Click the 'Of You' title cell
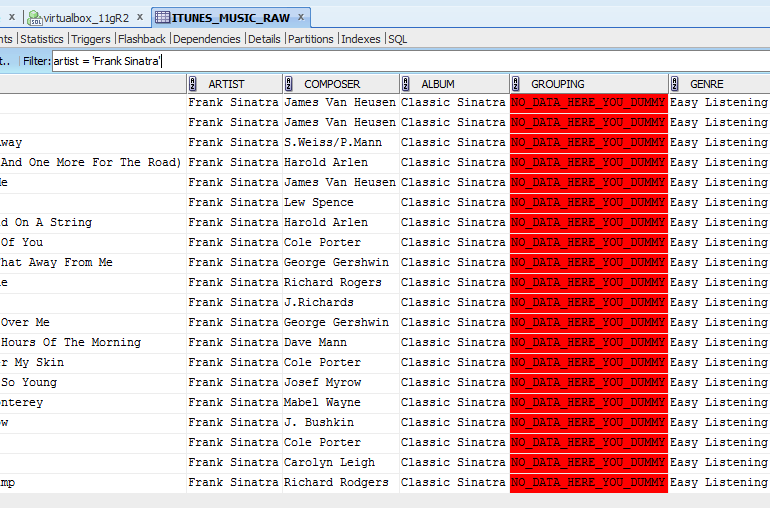The image size is (770, 508). [93, 243]
